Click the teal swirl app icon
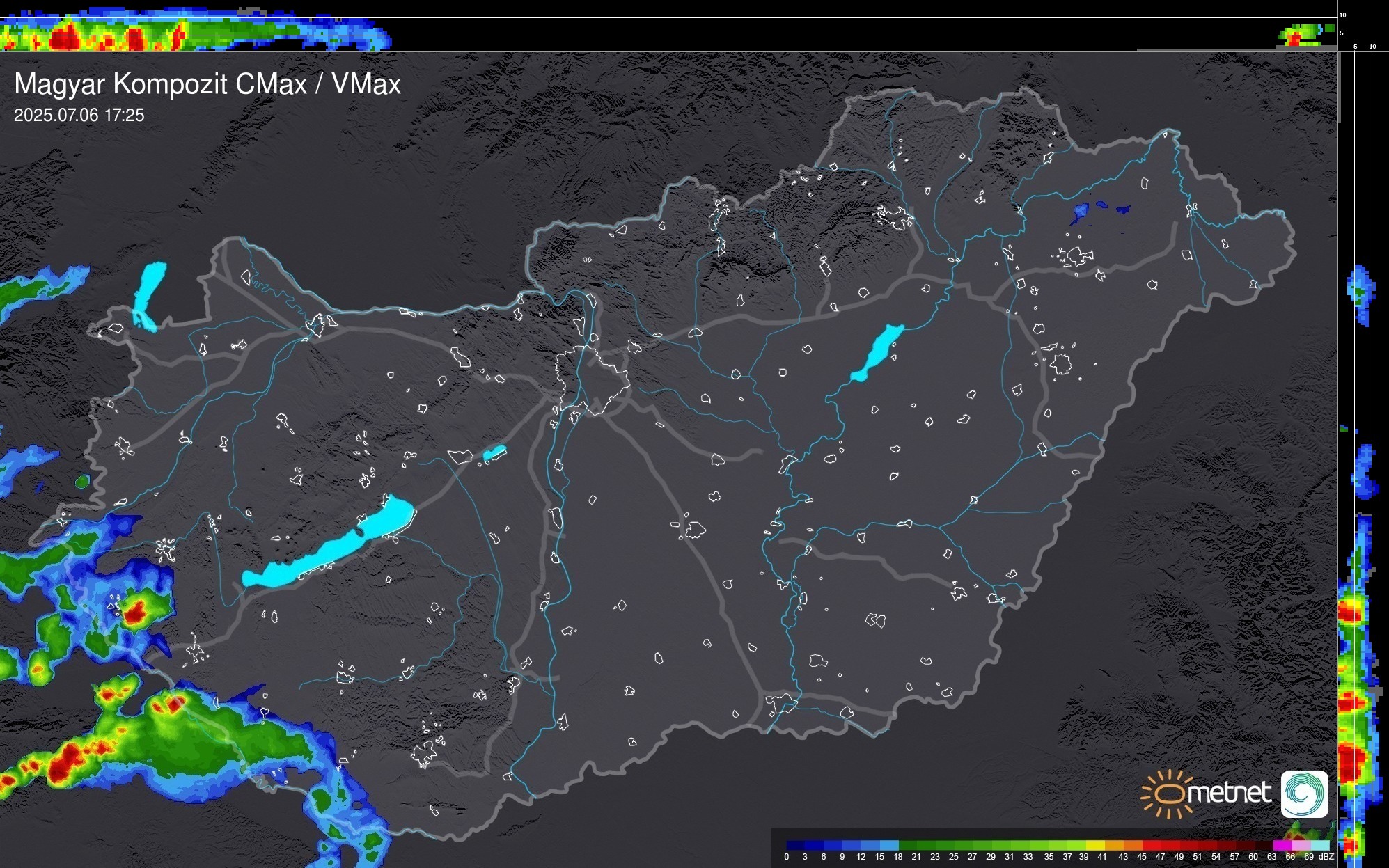Image resolution: width=1389 pixels, height=868 pixels. point(1304,794)
